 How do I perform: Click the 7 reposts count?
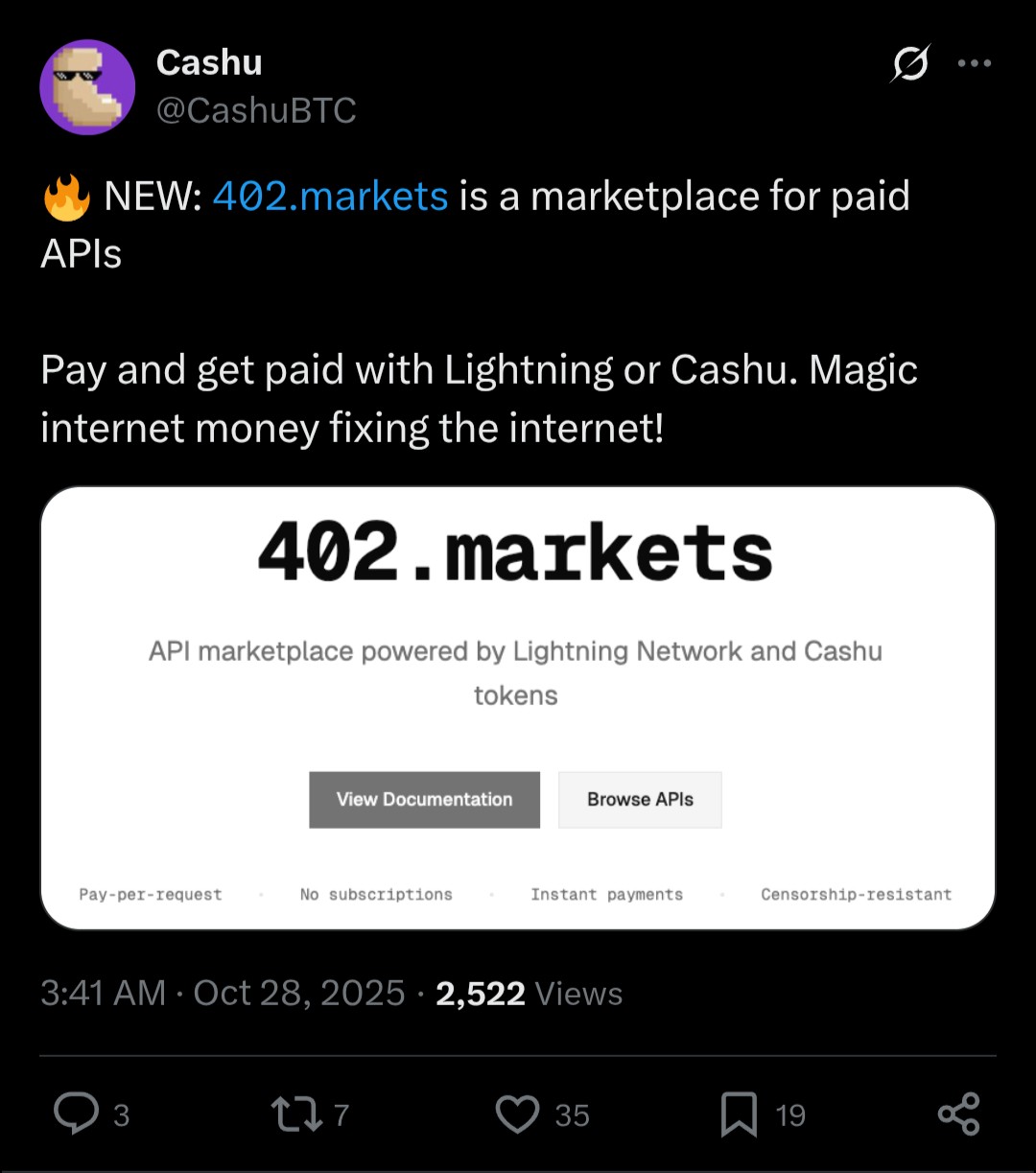pos(341,1115)
